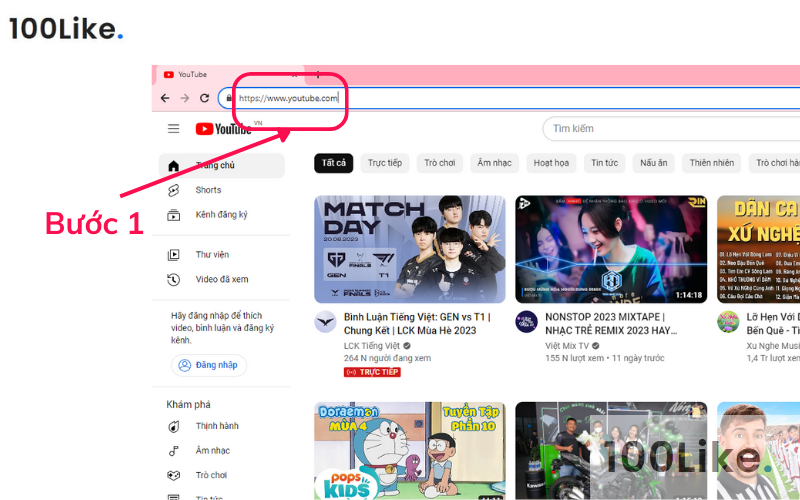
Task: Select the Âm nhạc filter chip
Action: (494, 163)
